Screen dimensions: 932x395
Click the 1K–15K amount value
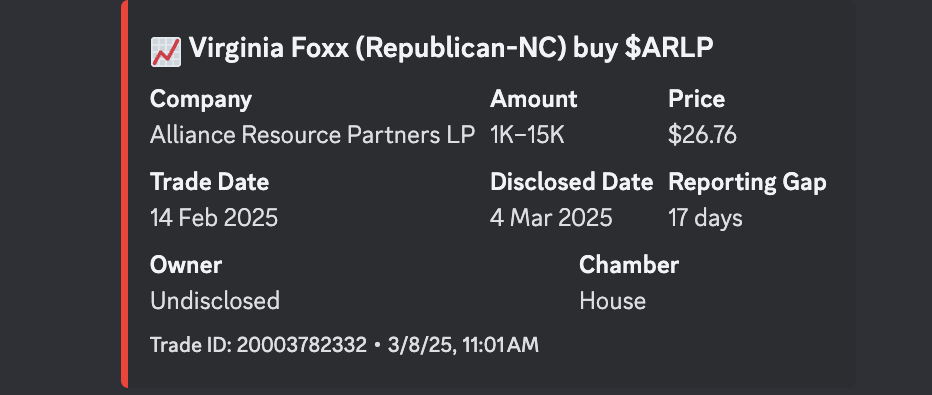click(527, 135)
